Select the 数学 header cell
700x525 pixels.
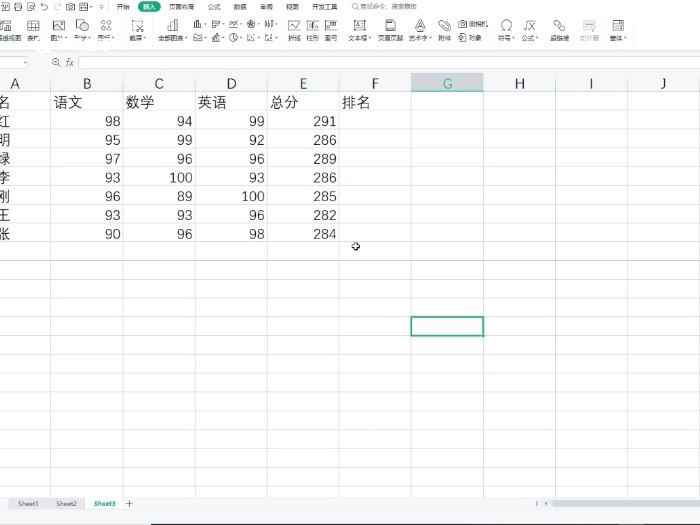click(159, 102)
